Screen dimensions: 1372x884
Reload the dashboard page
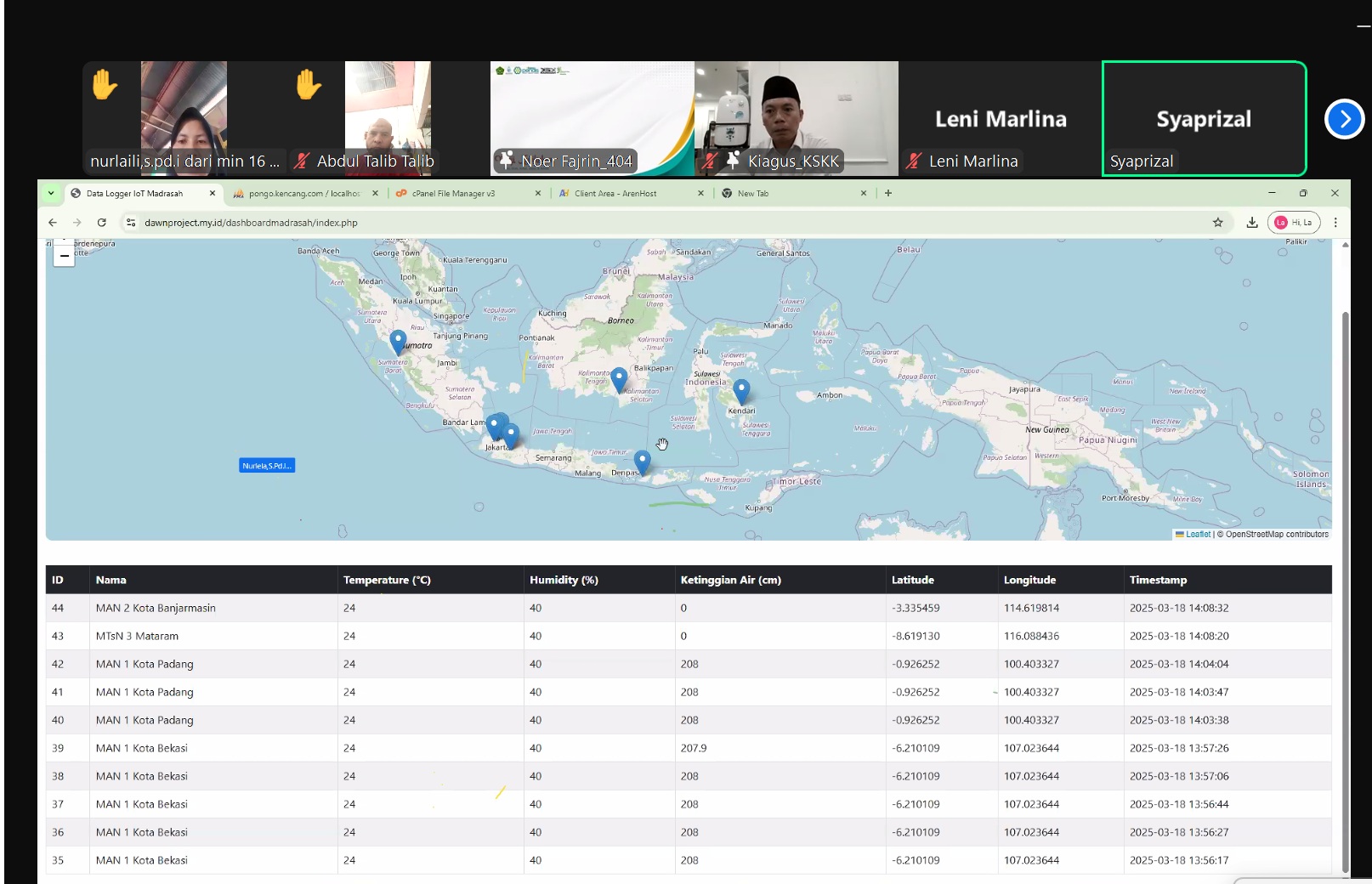click(101, 223)
